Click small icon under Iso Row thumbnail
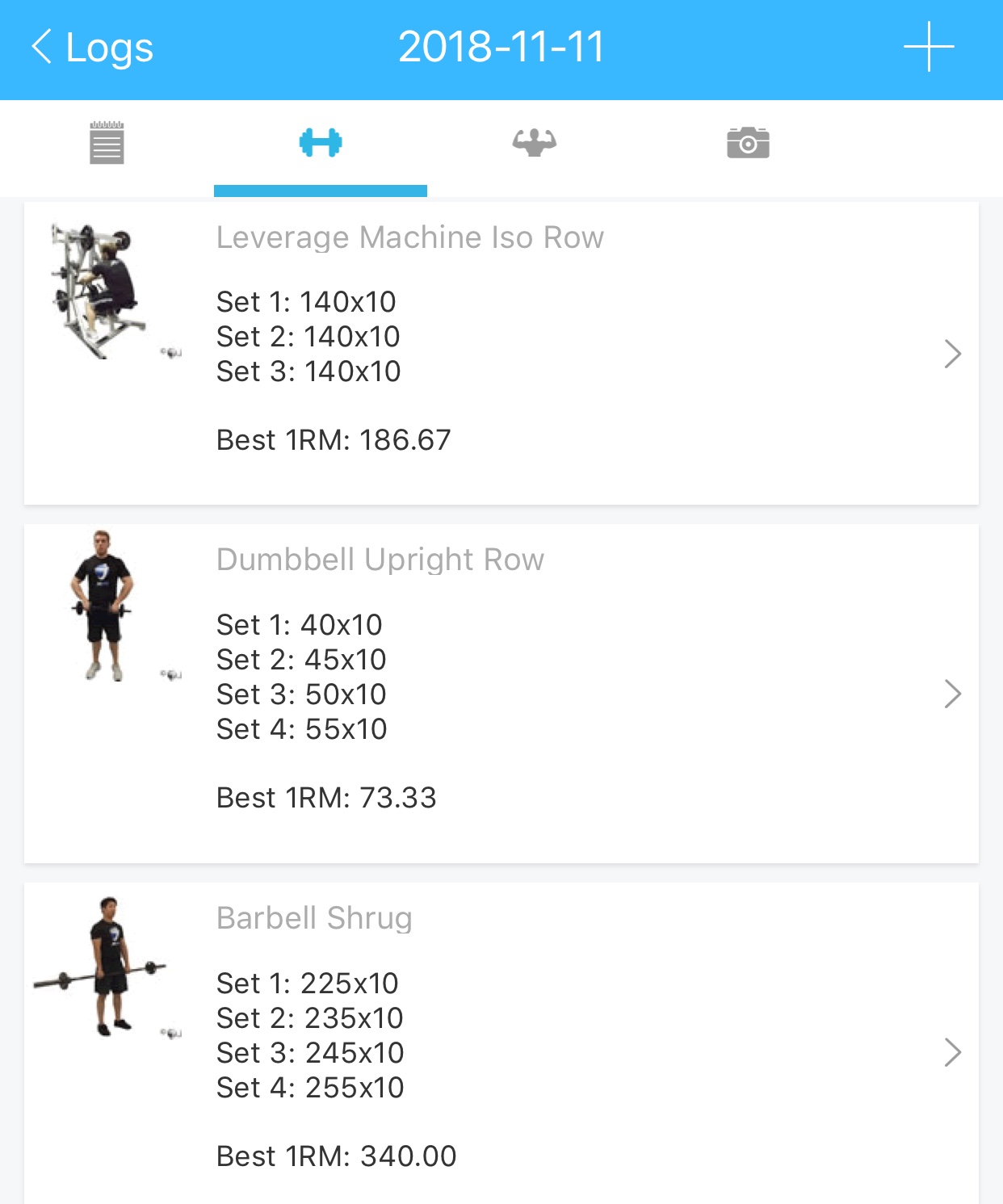The height and width of the screenshot is (1204, 1003). click(x=170, y=352)
